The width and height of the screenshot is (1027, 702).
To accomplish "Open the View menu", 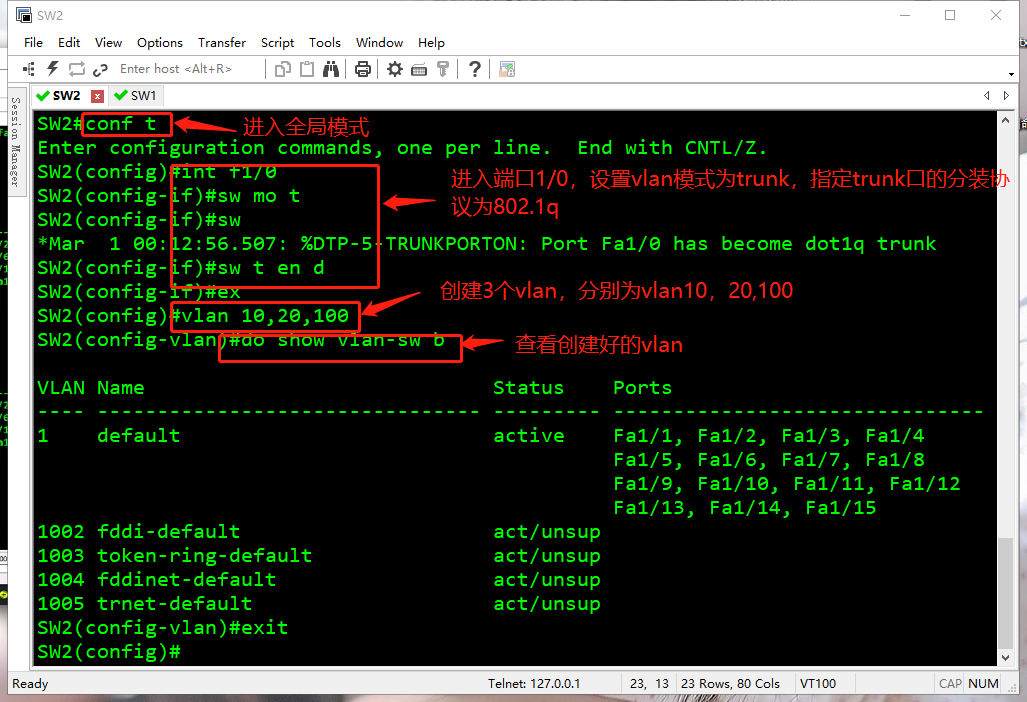I will 108,43.
